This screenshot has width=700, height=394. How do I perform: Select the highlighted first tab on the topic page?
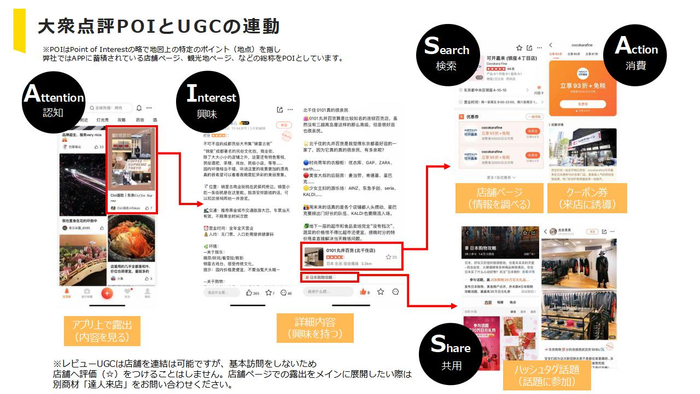(x=488, y=303)
